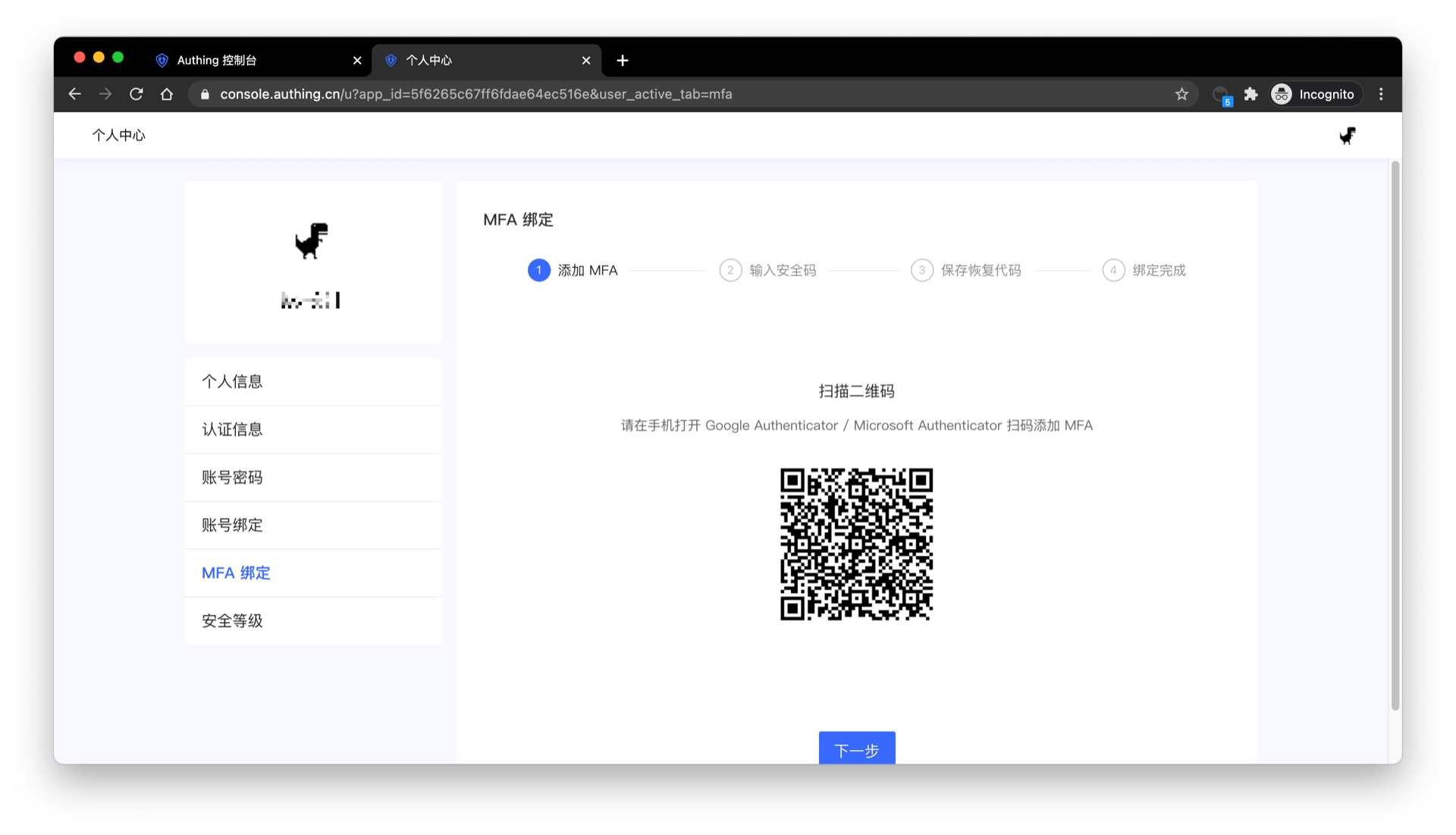Open the extensions puzzle icon
Viewport: 1456px width, 835px height.
pos(1250,94)
